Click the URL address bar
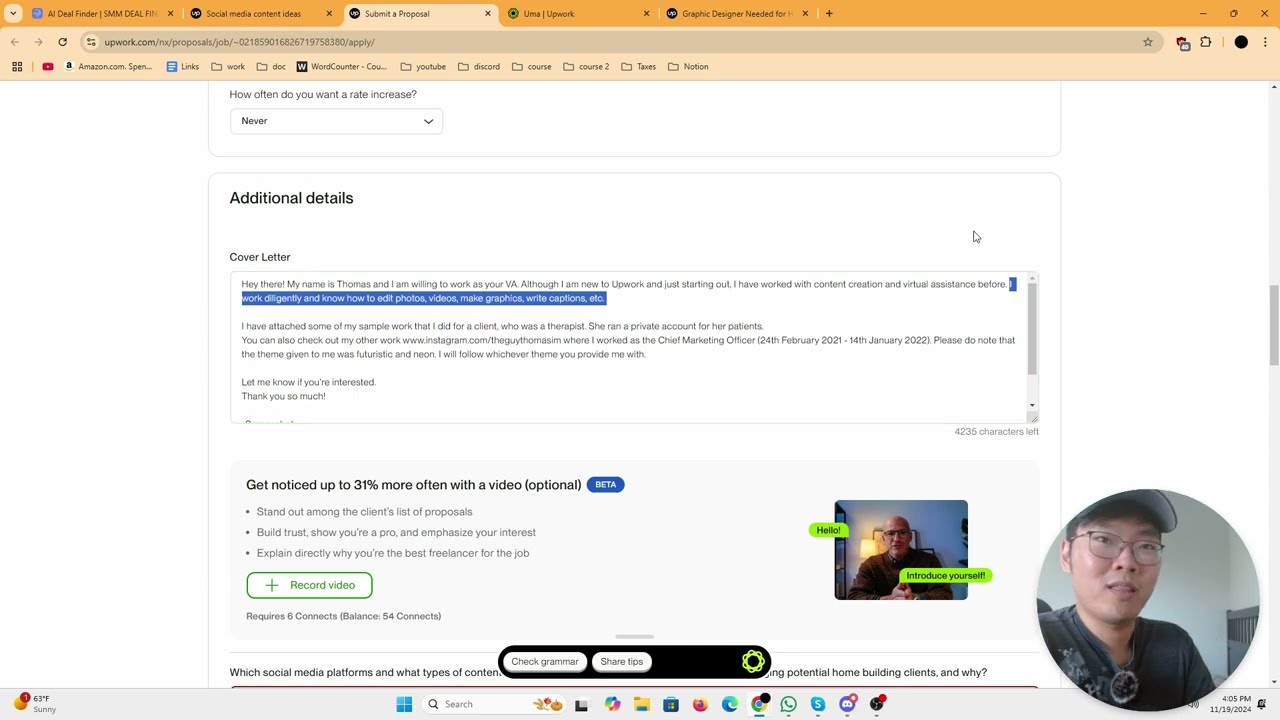Image resolution: width=1280 pixels, height=720 pixels. tap(620, 42)
